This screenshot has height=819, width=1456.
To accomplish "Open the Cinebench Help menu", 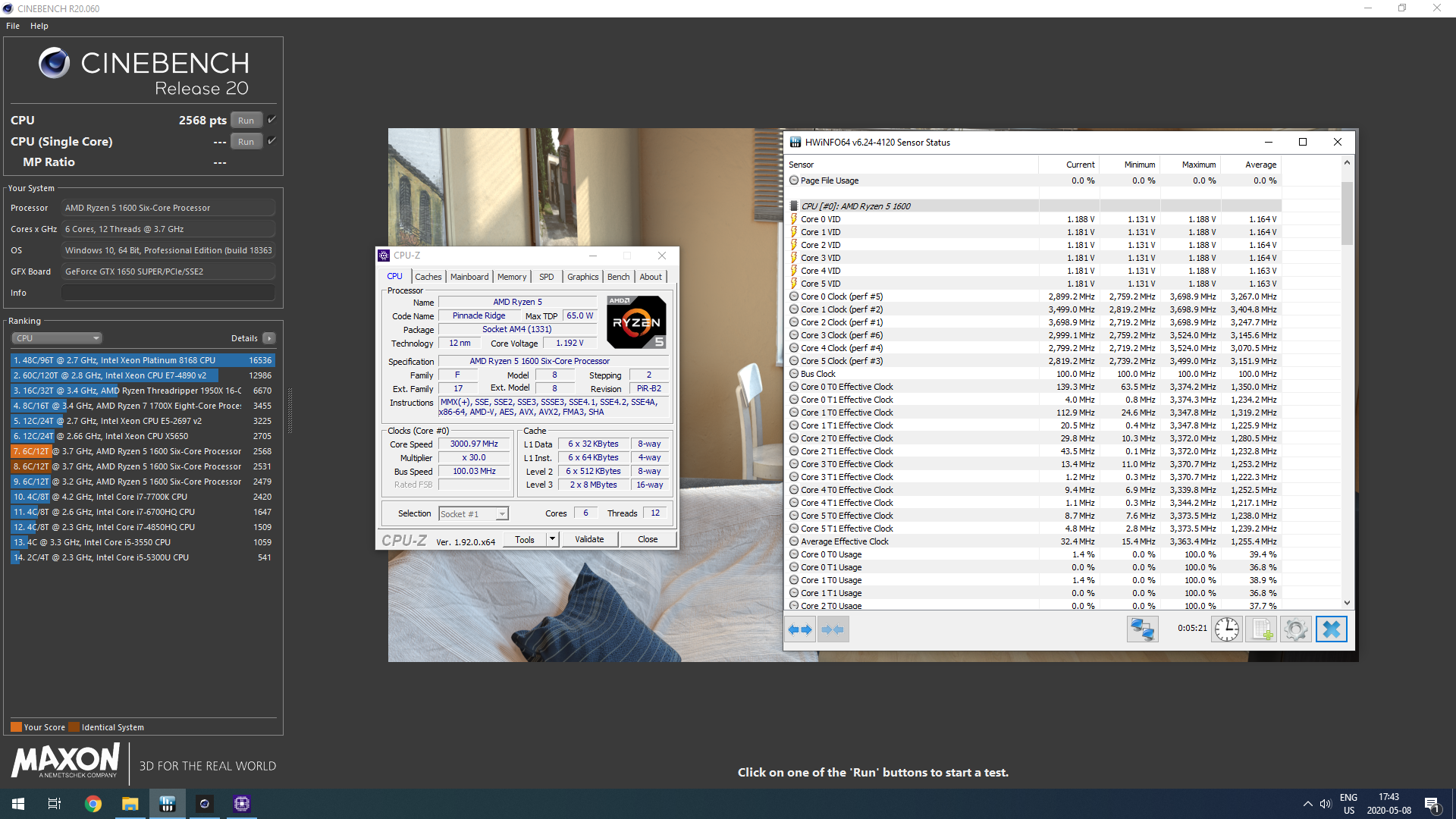I will (39, 26).
